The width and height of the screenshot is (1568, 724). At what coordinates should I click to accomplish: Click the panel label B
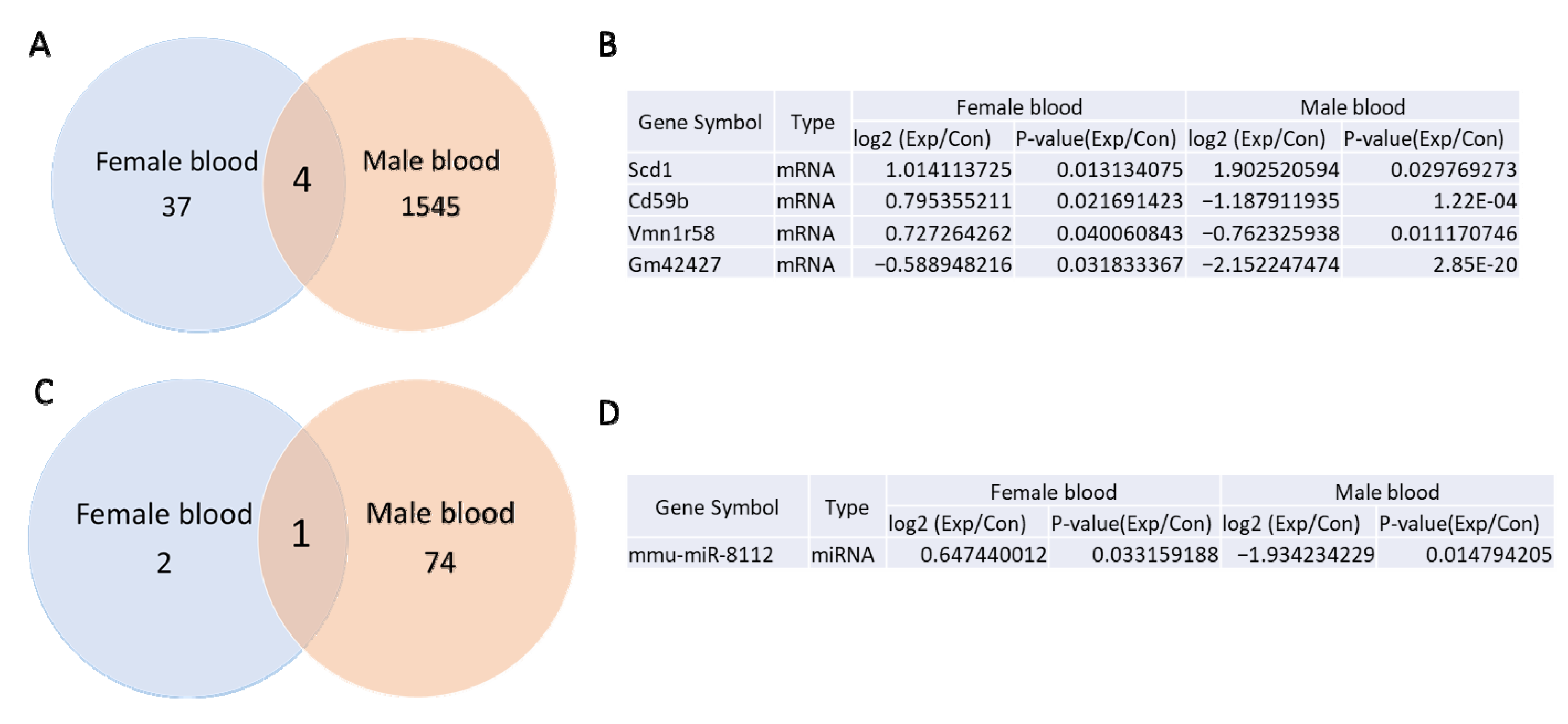click(607, 46)
